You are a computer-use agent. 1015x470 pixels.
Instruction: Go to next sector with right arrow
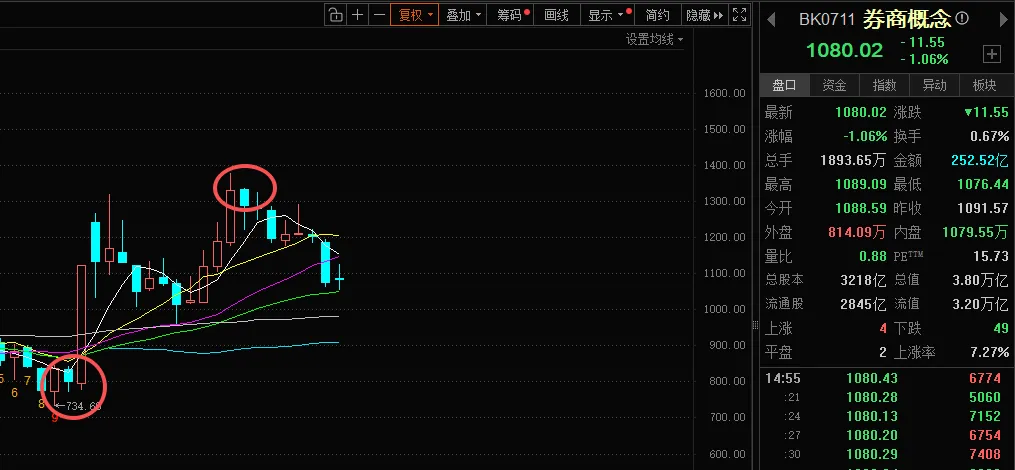[1004, 19]
